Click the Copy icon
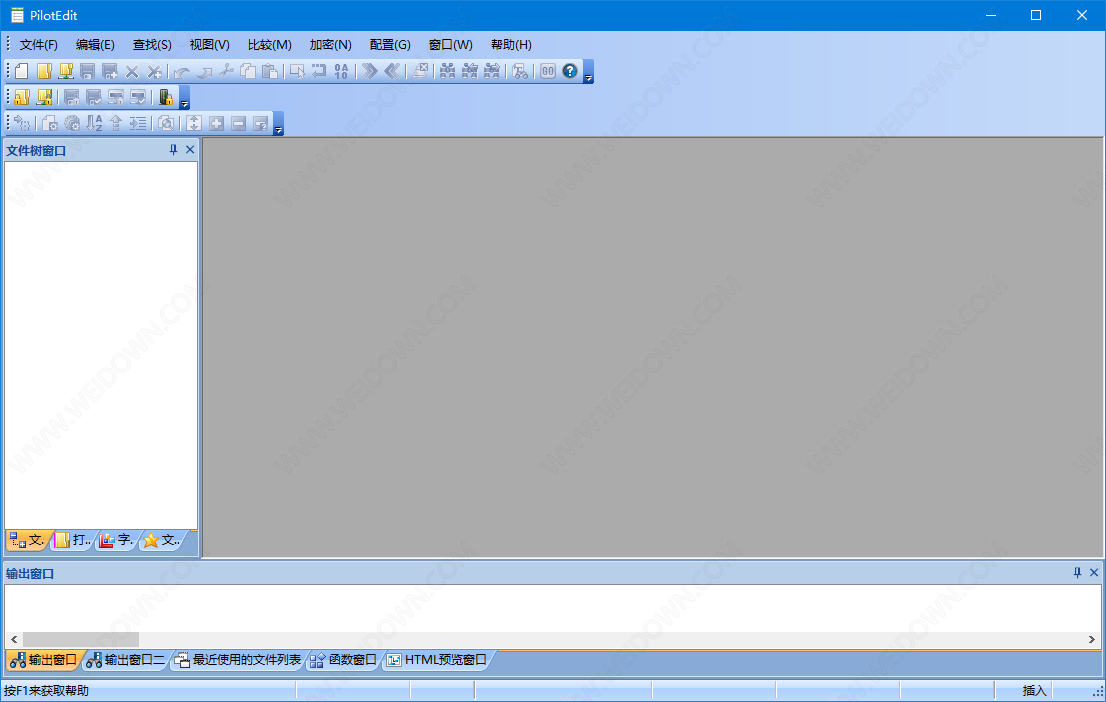 click(248, 71)
